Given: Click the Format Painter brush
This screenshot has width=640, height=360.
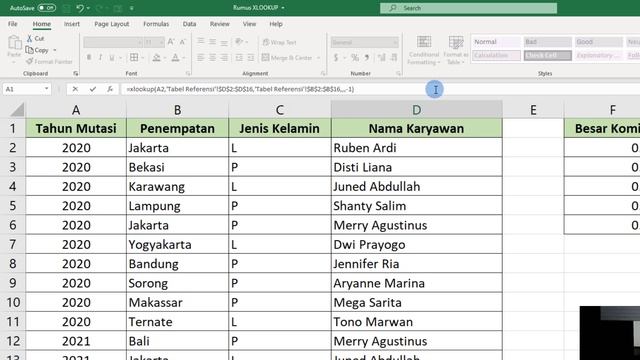Looking at the screenshot, I should tap(49, 62).
